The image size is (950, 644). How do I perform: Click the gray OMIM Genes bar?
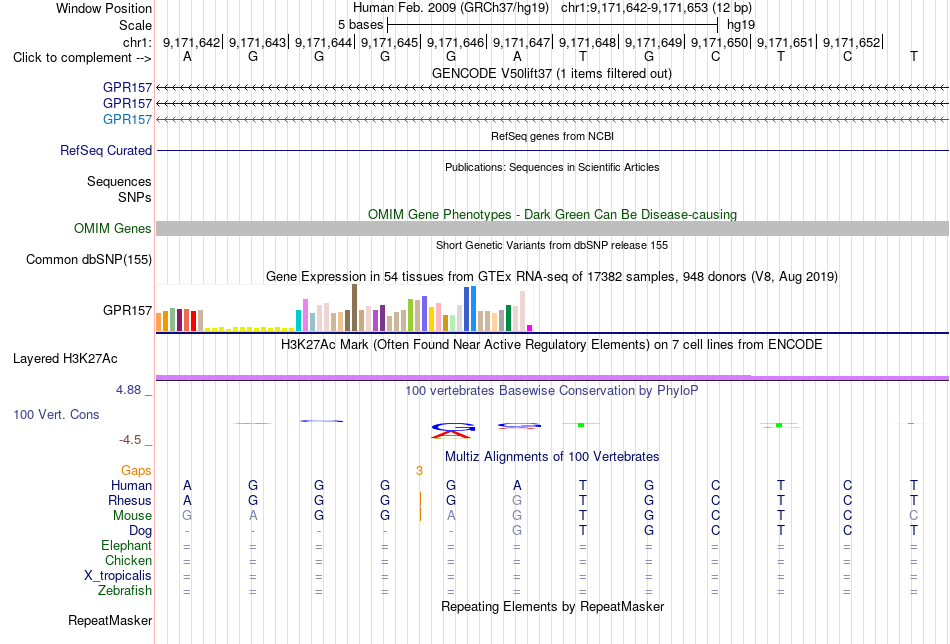pos(552,228)
